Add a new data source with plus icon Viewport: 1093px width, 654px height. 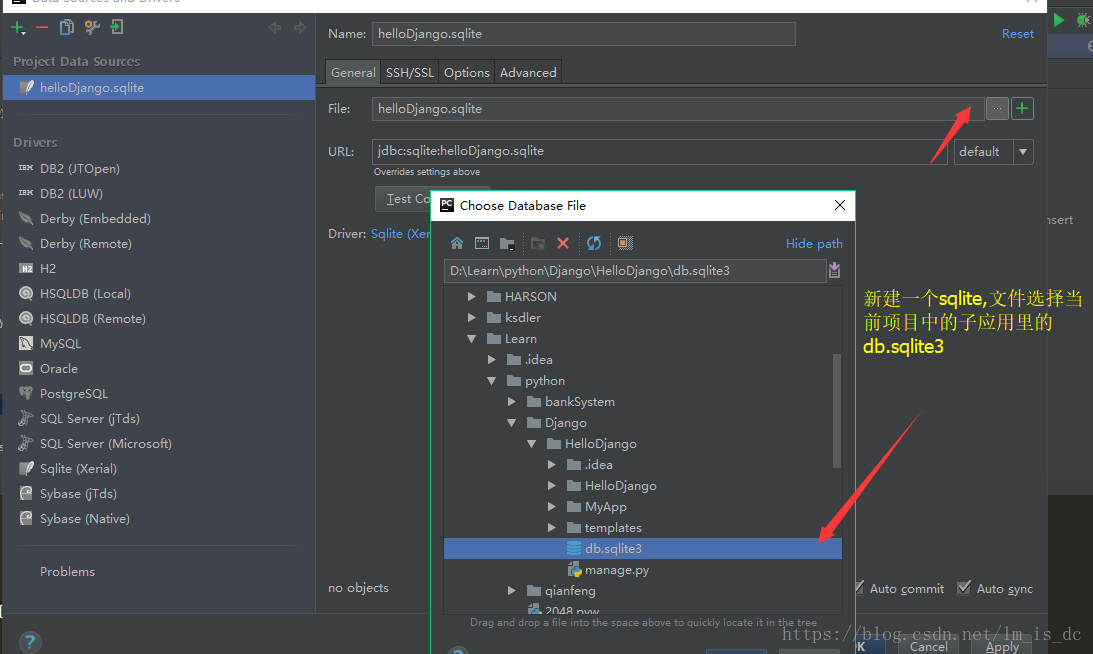click(17, 28)
